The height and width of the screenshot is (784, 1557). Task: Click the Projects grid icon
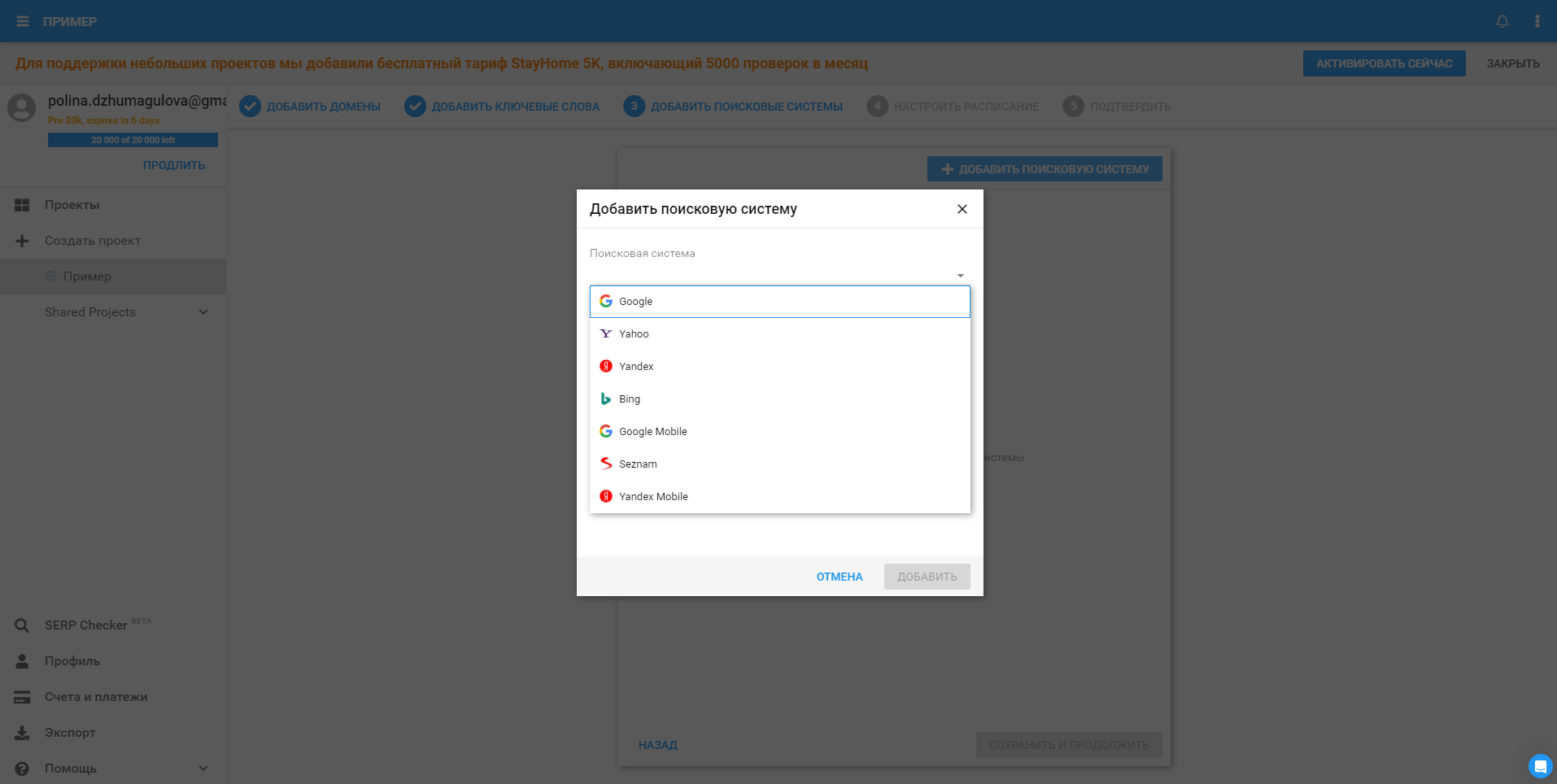[x=22, y=205]
